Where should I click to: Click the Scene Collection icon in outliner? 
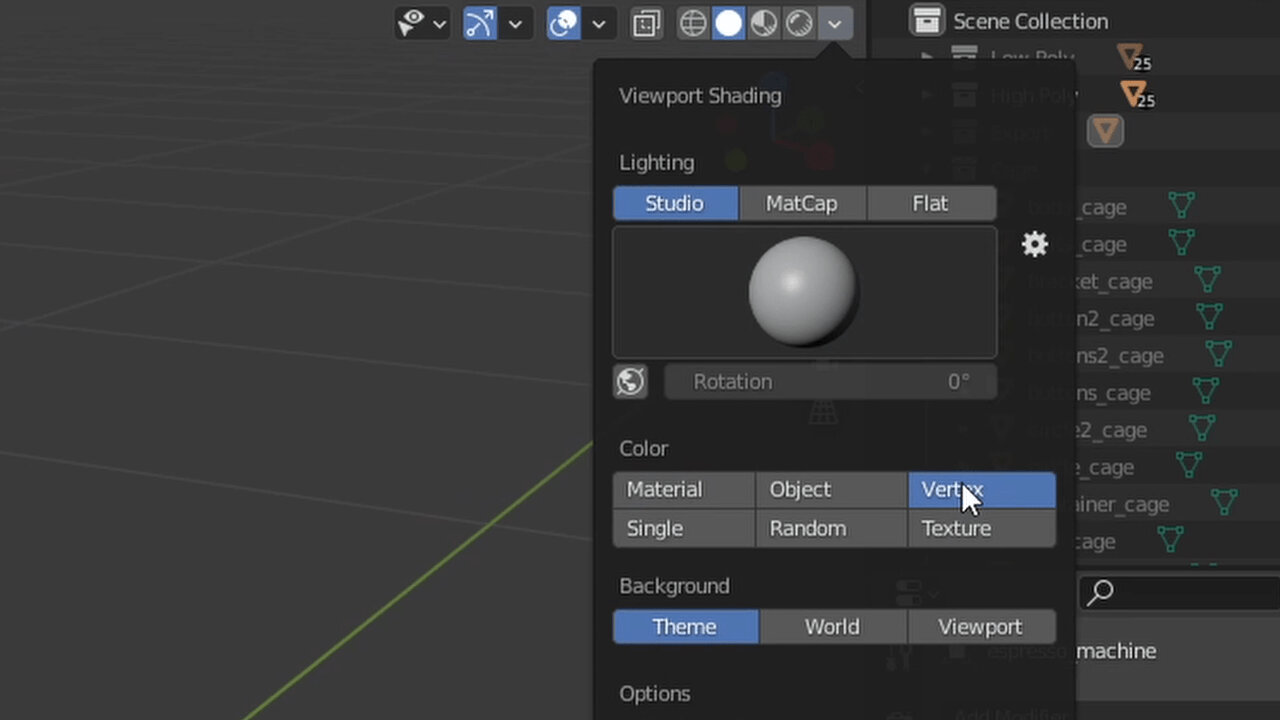point(927,20)
